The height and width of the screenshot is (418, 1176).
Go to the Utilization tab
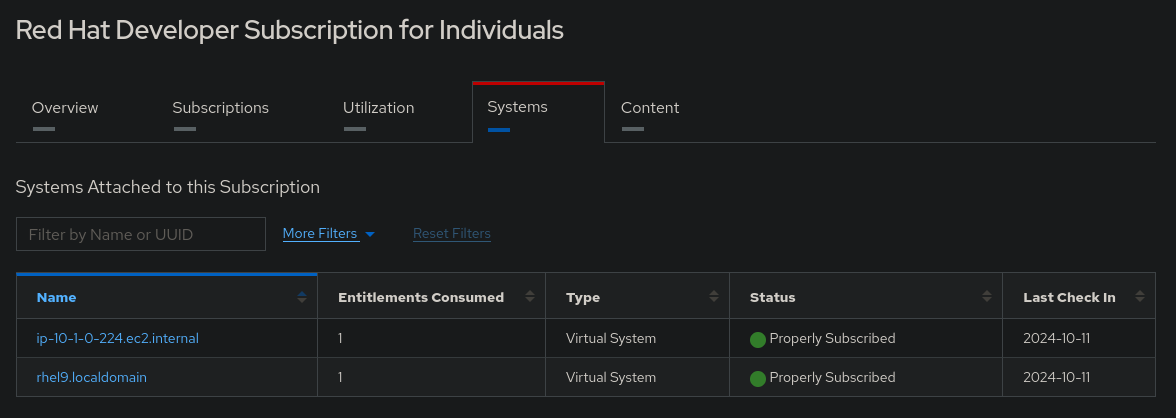point(378,108)
